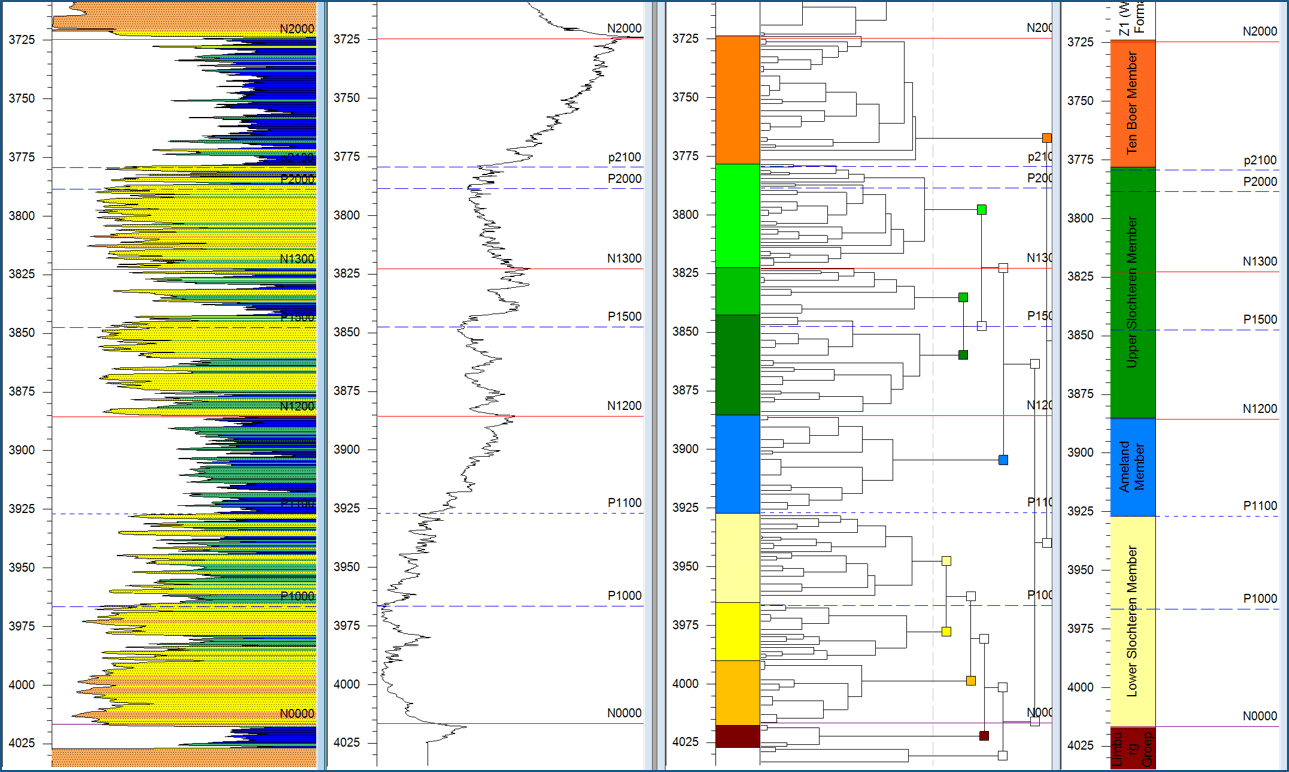
Task: Click N1200 marker label in lithology track
Action: 297,407
